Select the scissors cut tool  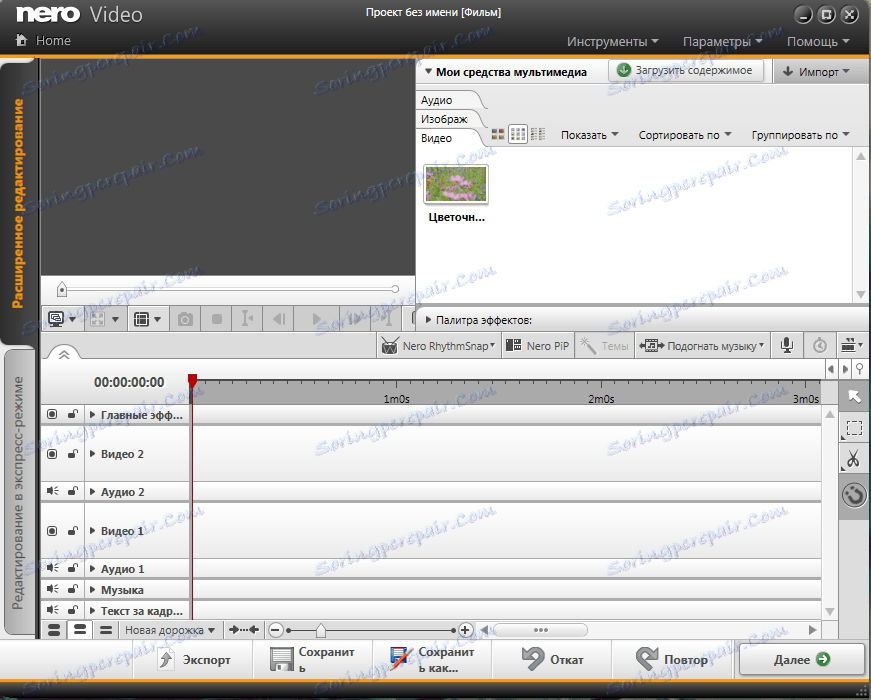coord(853,458)
